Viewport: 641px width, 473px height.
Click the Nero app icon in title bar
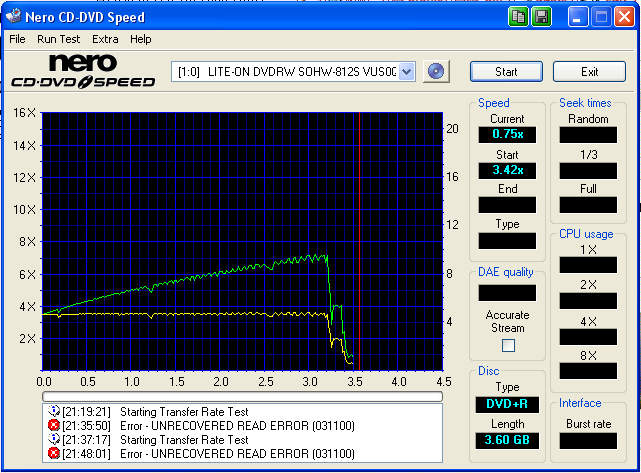tap(13, 16)
